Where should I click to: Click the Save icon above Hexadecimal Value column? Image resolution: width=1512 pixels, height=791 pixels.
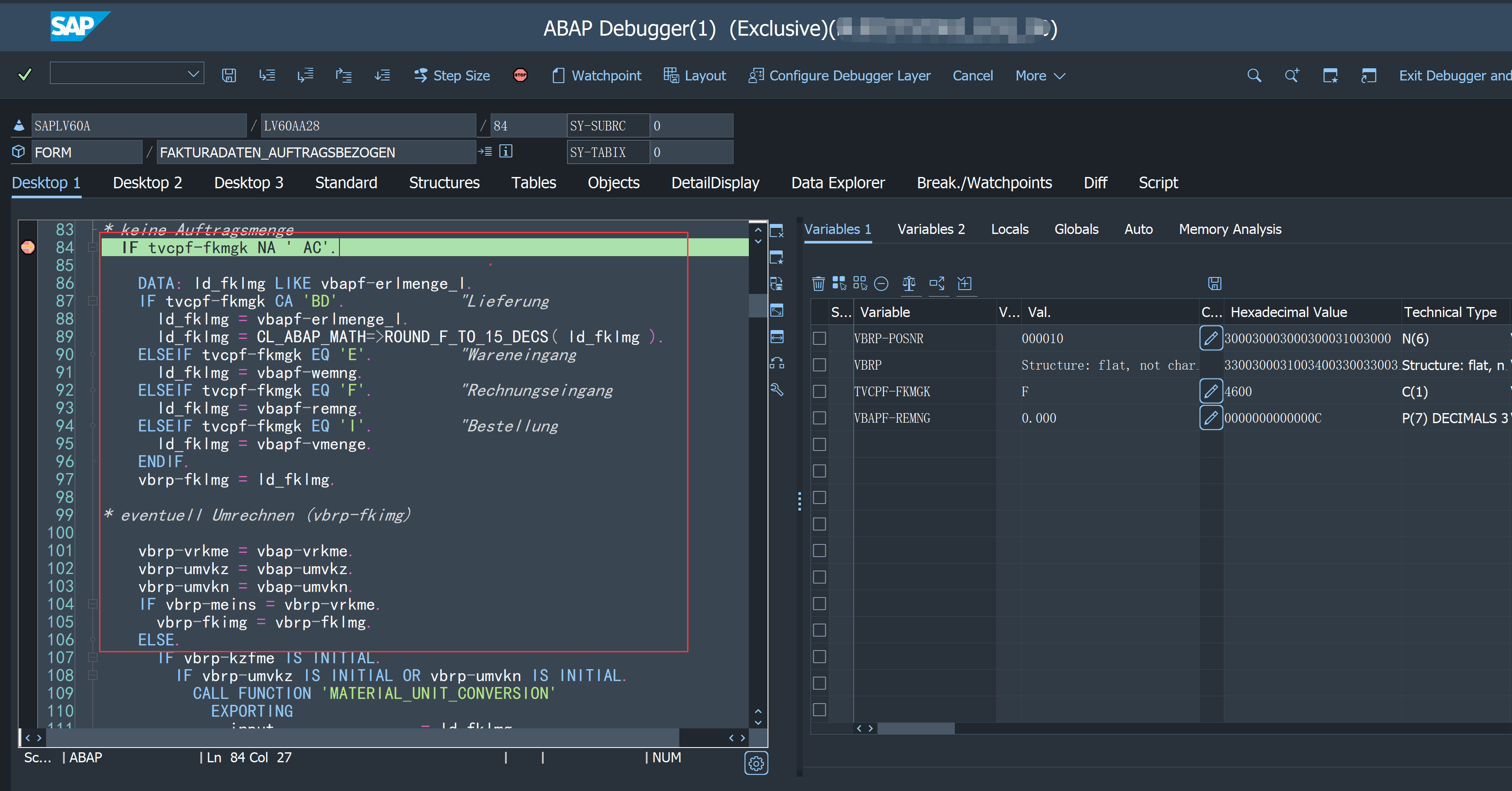point(1214,284)
